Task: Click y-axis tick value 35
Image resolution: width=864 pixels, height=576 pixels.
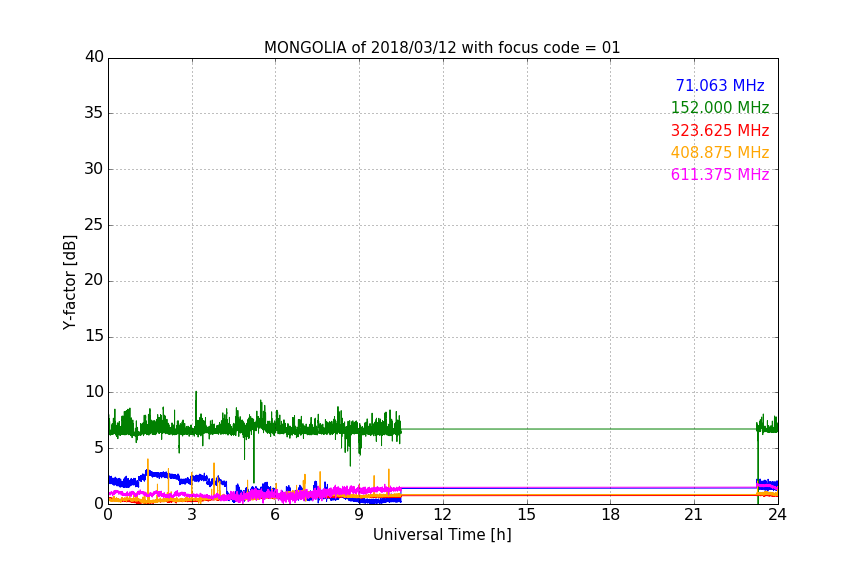Action: pos(94,113)
